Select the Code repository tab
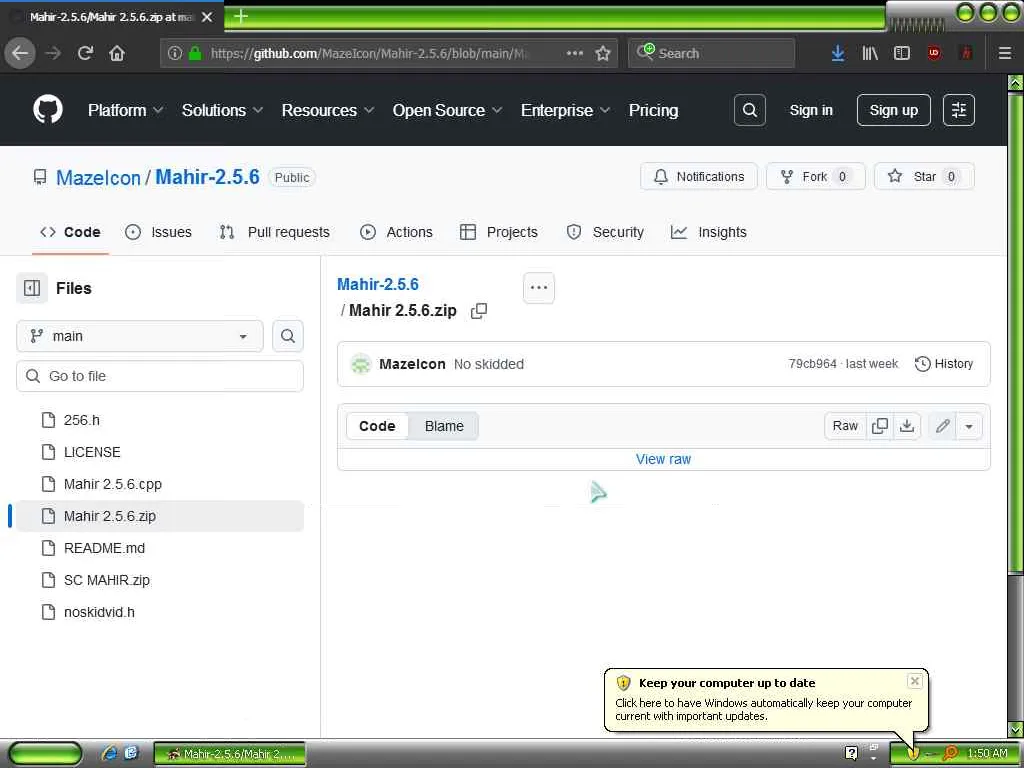The height and width of the screenshot is (768, 1024). point(70,232)
